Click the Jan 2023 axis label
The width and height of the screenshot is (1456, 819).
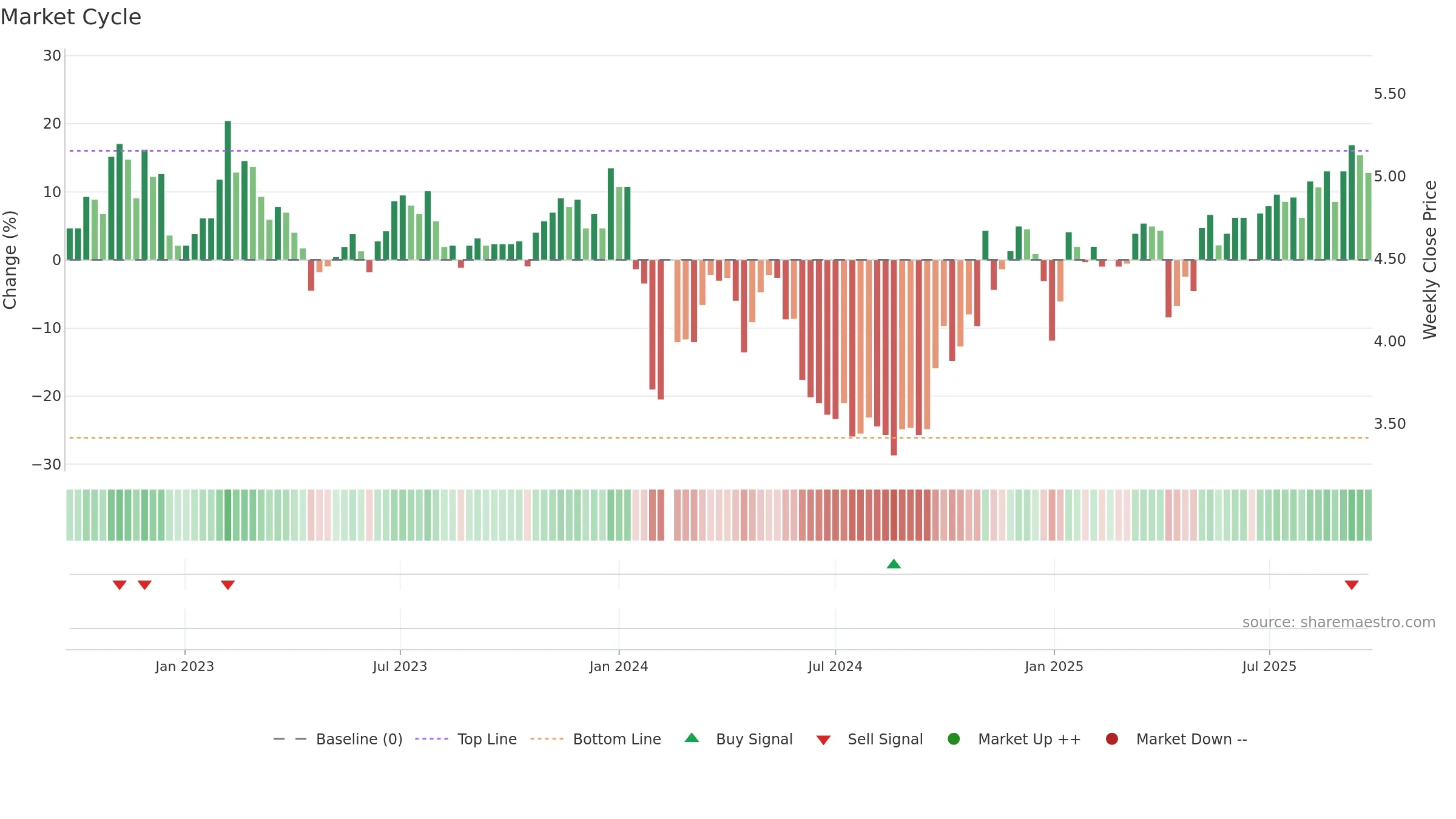point(184,666)
